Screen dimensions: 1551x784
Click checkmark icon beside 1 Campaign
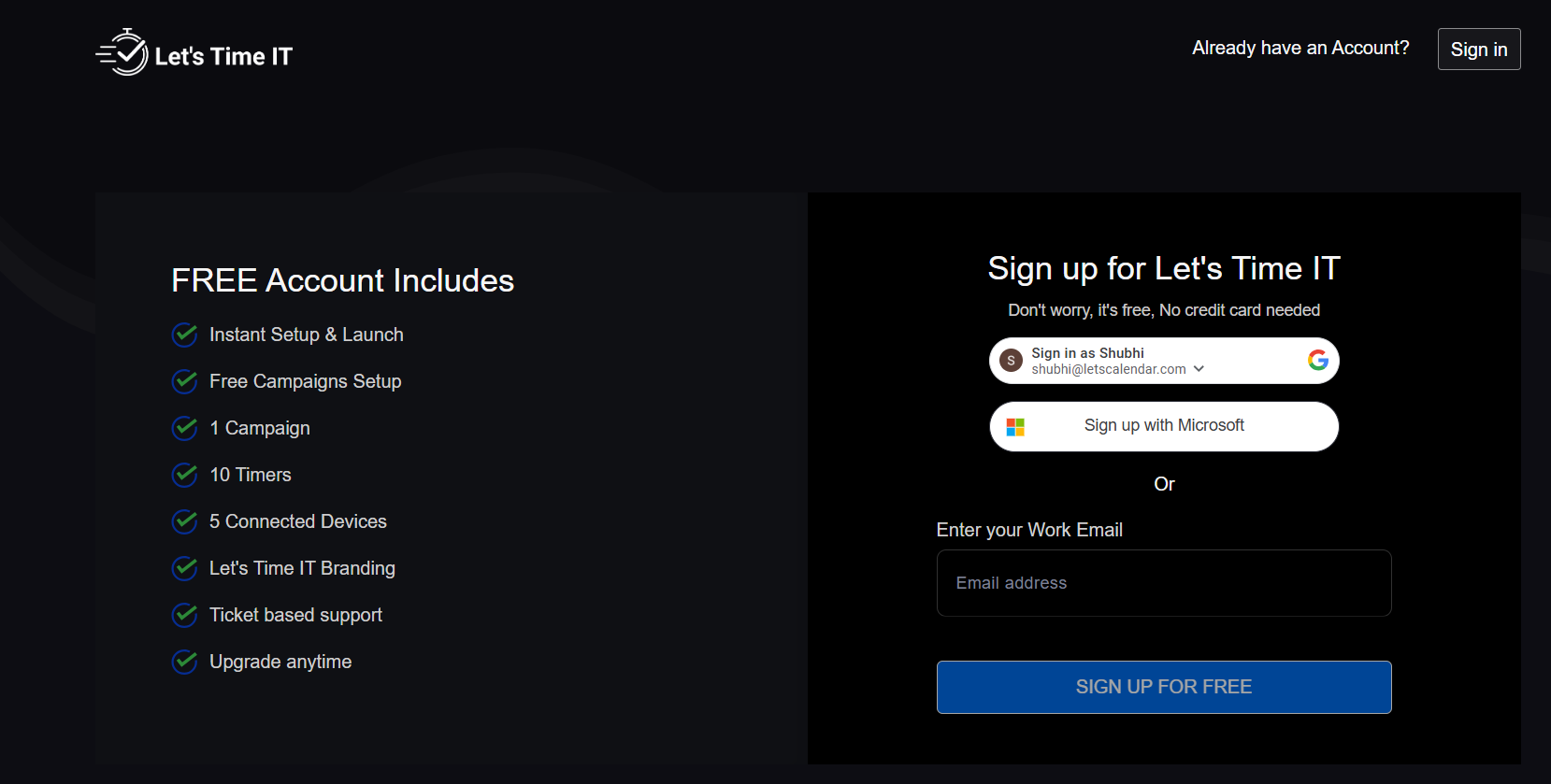185,428
